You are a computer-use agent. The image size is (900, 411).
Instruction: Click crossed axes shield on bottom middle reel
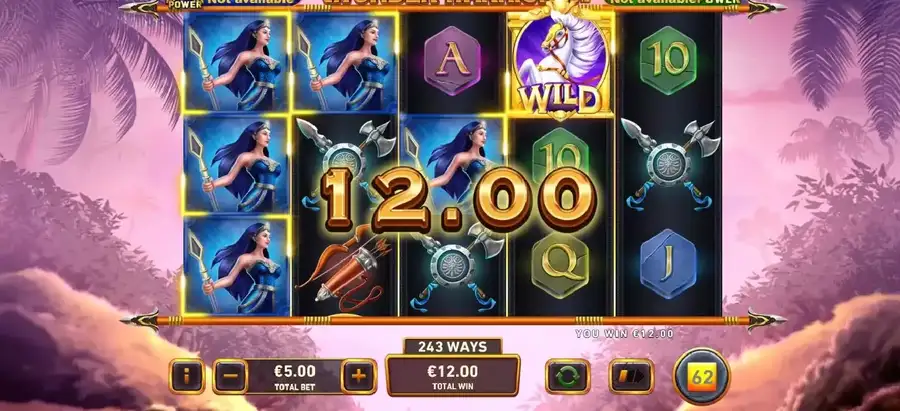tap(453, 266)
